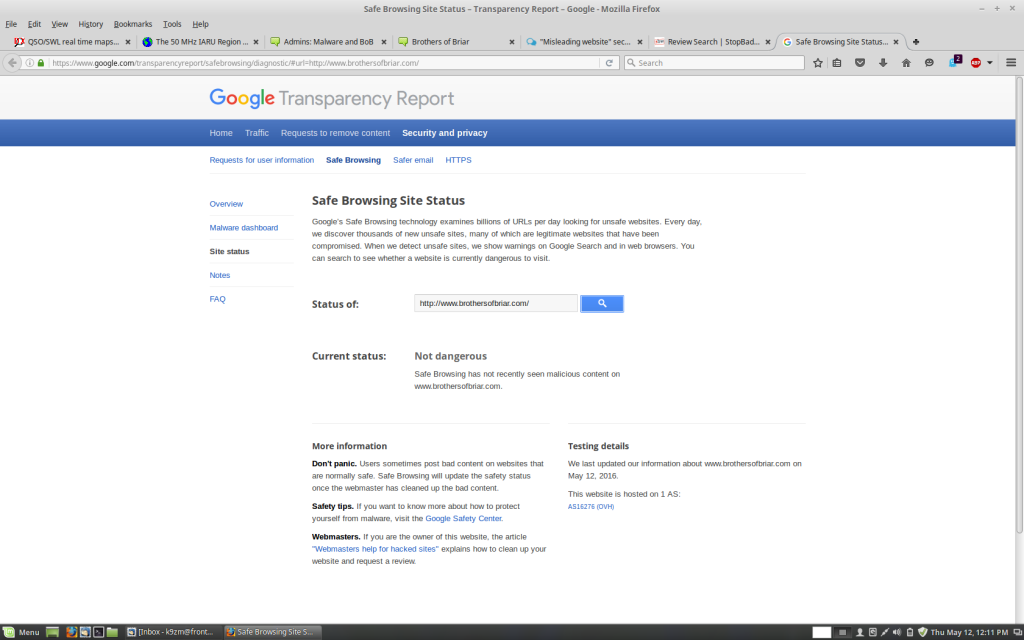This screenshot has width=1024, height=640.
Task: Open Requests to remove content
Action: point(335,133)
